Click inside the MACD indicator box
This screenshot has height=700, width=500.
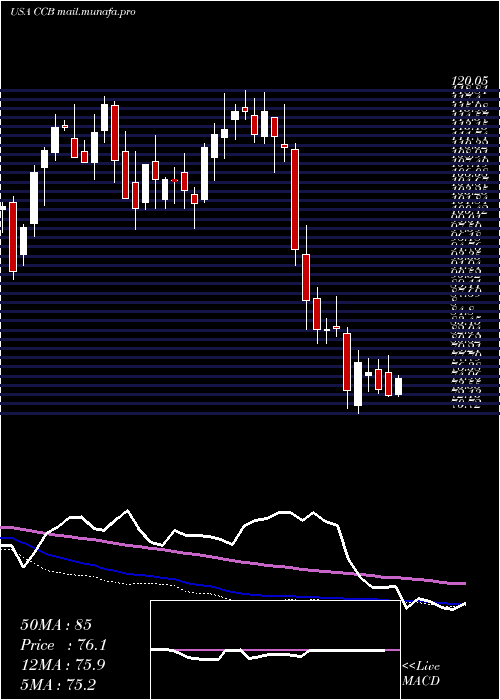click(x=275, y=650)
